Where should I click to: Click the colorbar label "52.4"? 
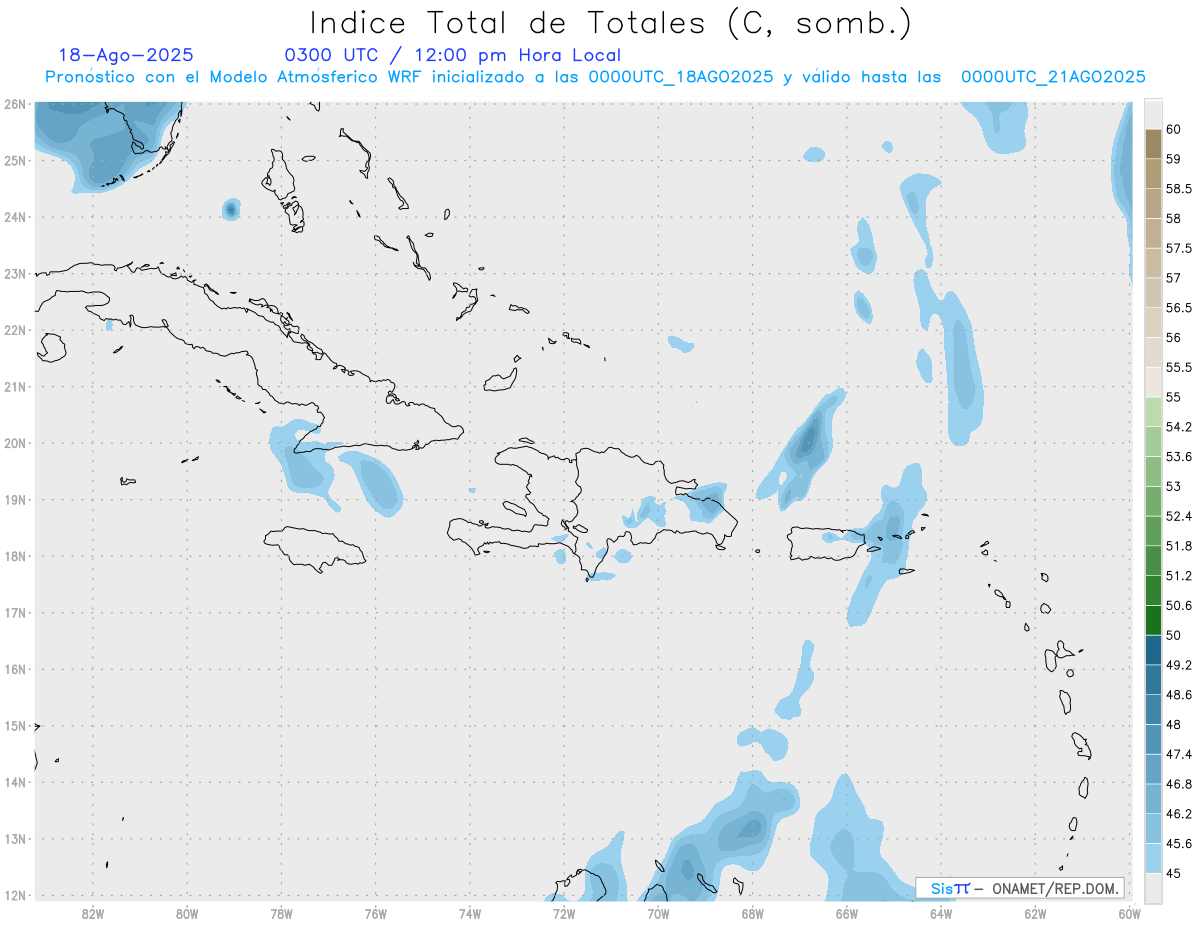1179,516
